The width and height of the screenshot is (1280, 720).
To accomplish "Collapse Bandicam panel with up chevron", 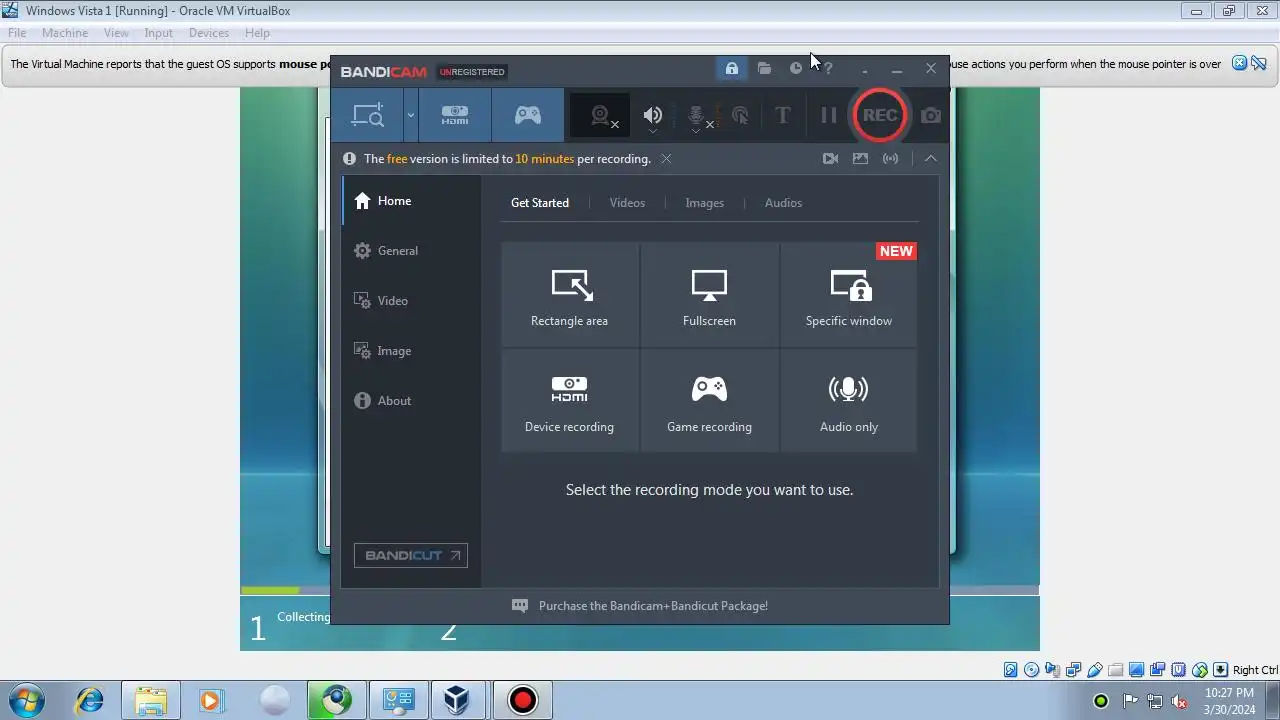I will coord(931,158).
